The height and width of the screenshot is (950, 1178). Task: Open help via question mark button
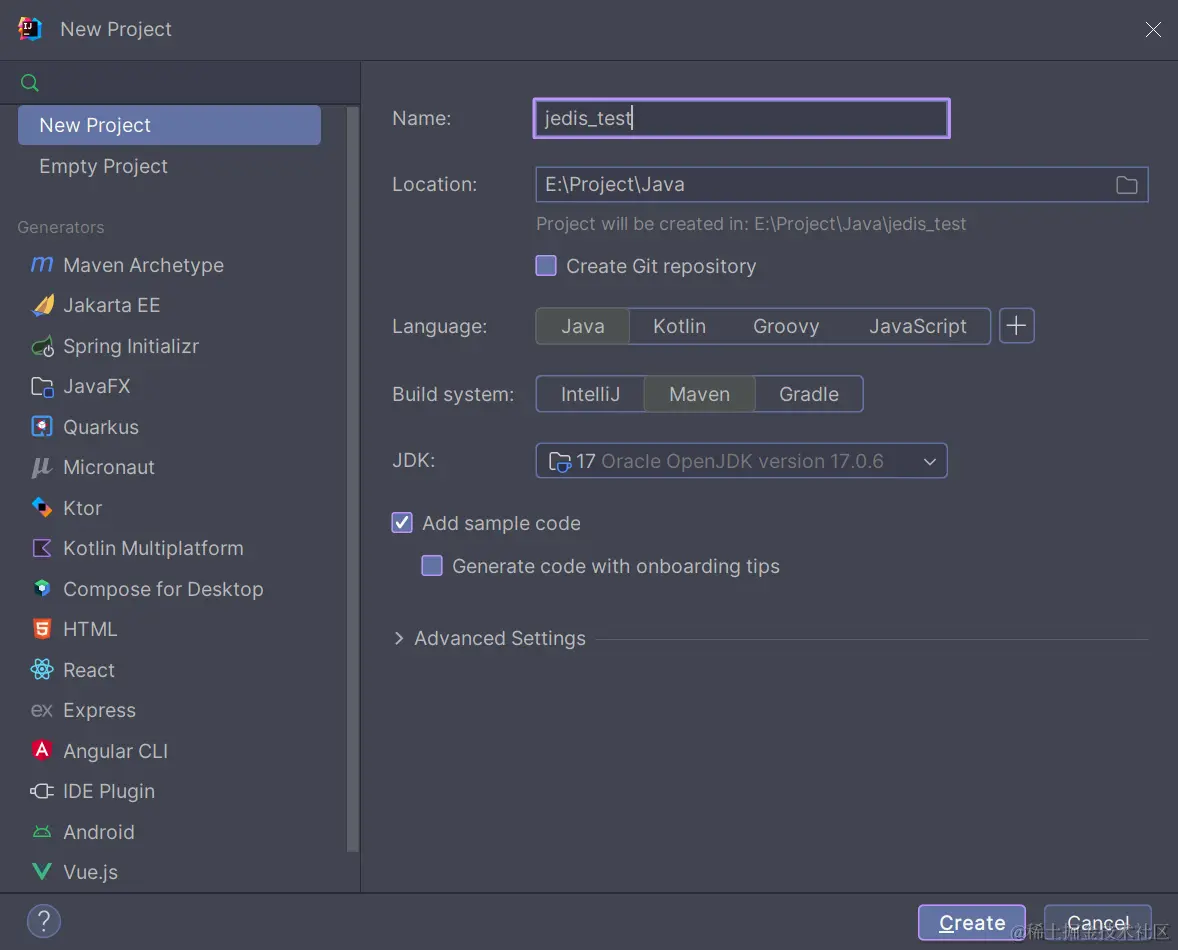click(44, 921)
